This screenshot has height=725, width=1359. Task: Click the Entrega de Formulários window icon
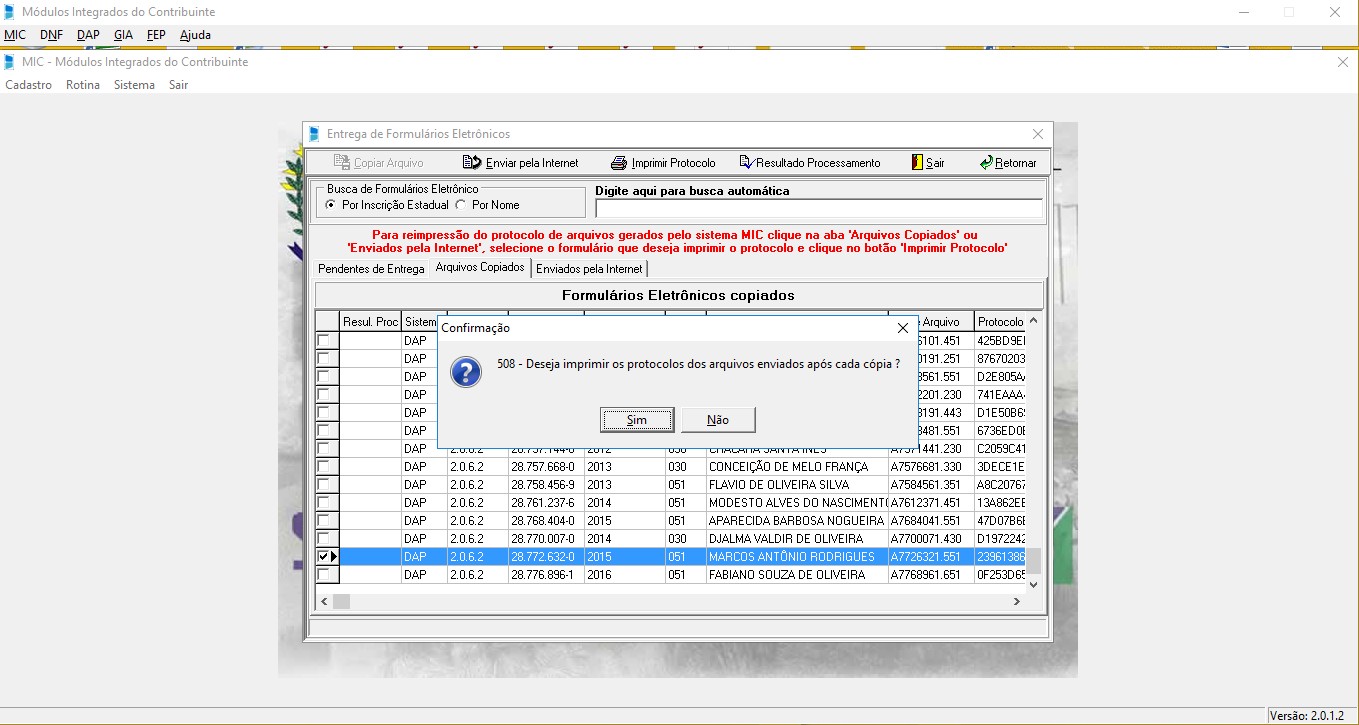[315, 134]
